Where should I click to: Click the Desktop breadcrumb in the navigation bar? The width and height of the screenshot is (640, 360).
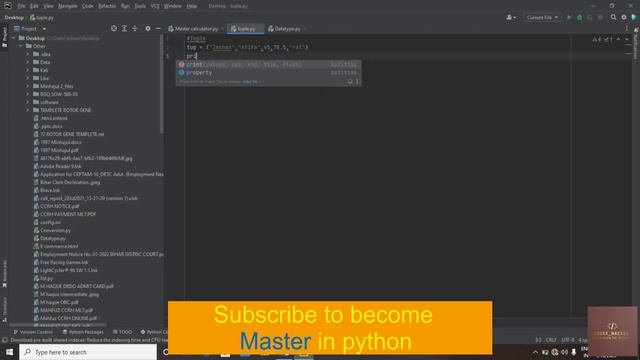coord(14,18)
